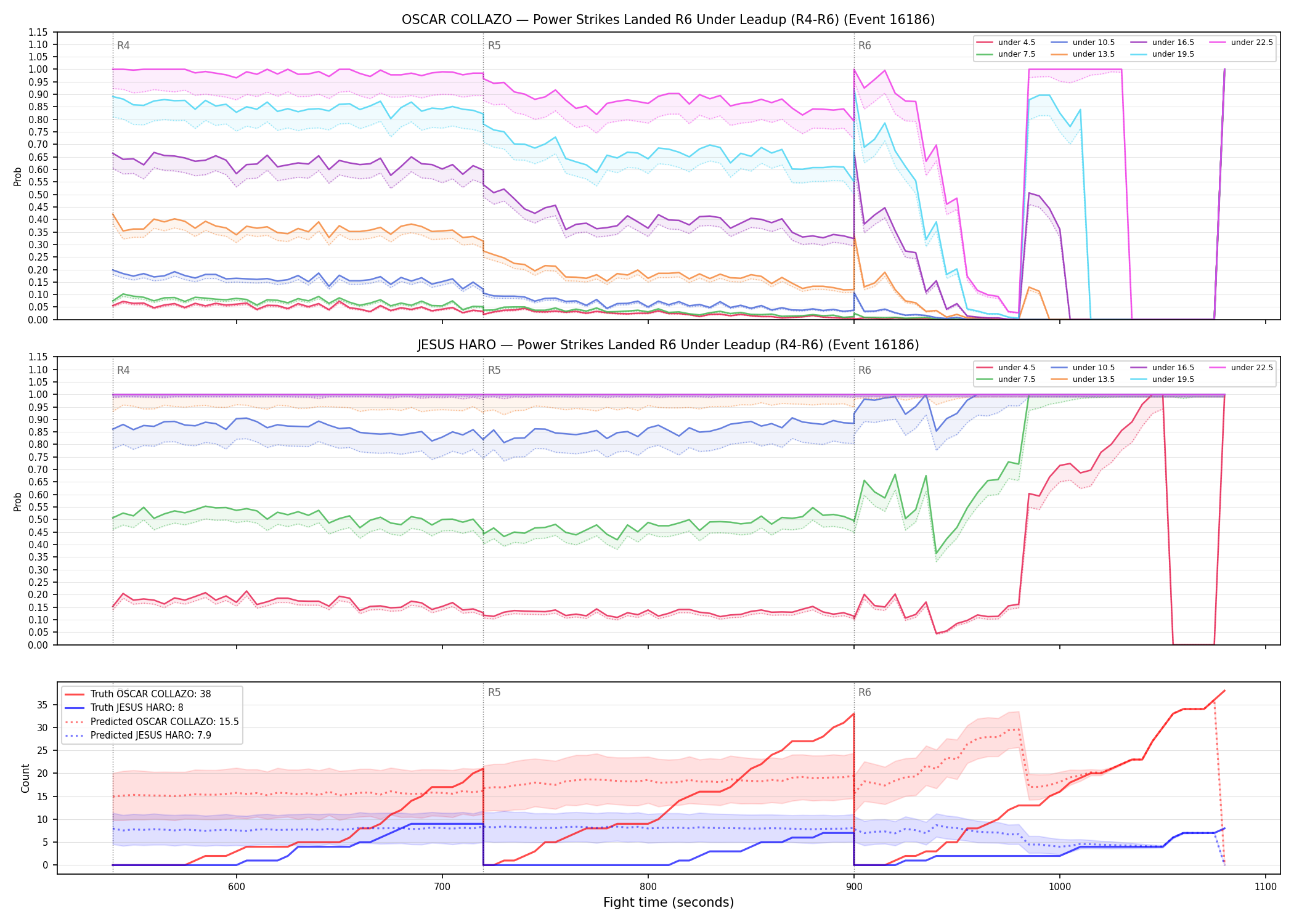Click the 20 tick on Count axis

tap(43, 774)
